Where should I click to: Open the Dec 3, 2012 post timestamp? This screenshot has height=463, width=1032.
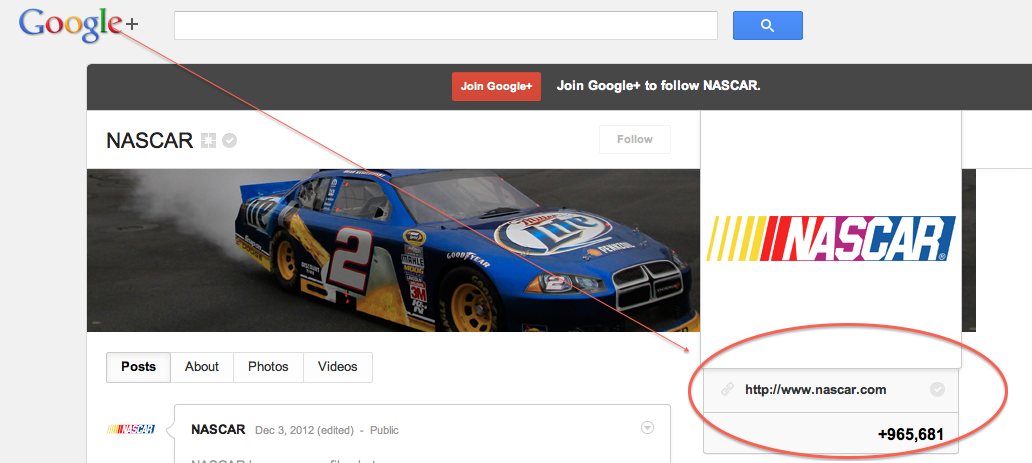click(x=304, y=431)
